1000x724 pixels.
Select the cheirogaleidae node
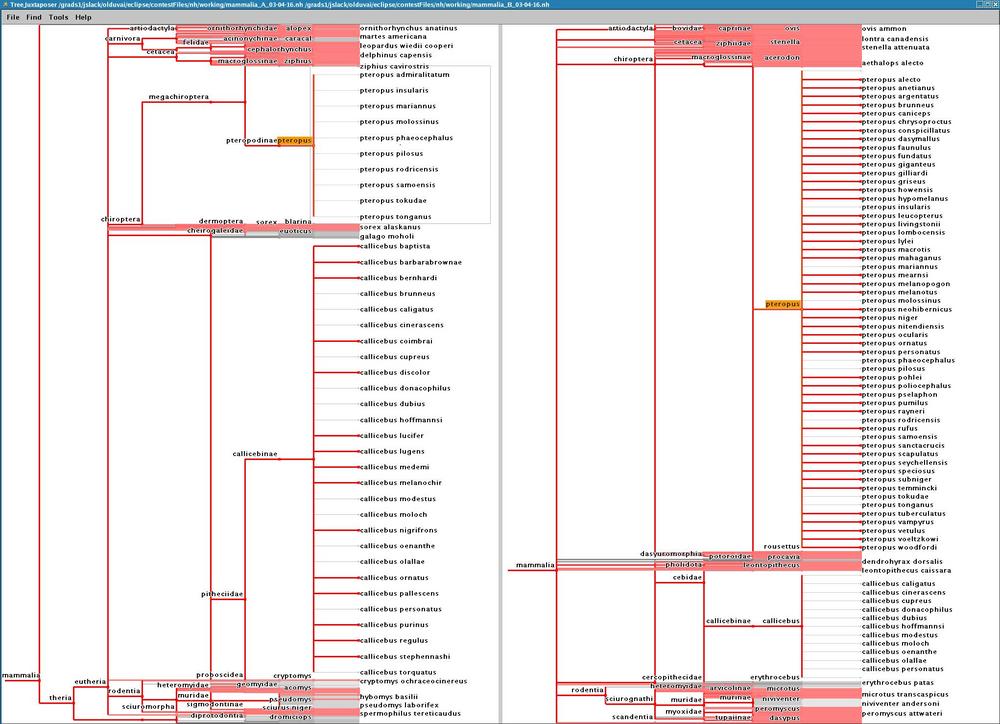pyautogui.click(x=215, y=231)
